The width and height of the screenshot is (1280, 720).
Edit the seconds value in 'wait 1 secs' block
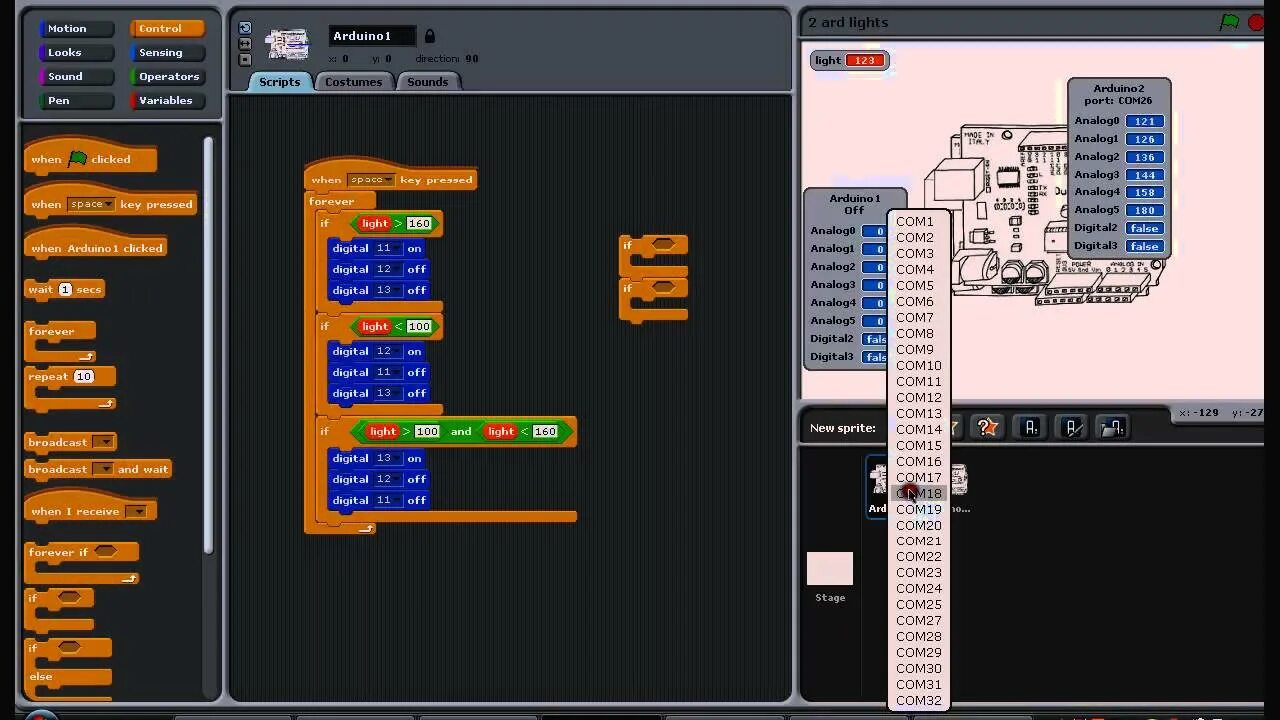click(x=65, y=290)
